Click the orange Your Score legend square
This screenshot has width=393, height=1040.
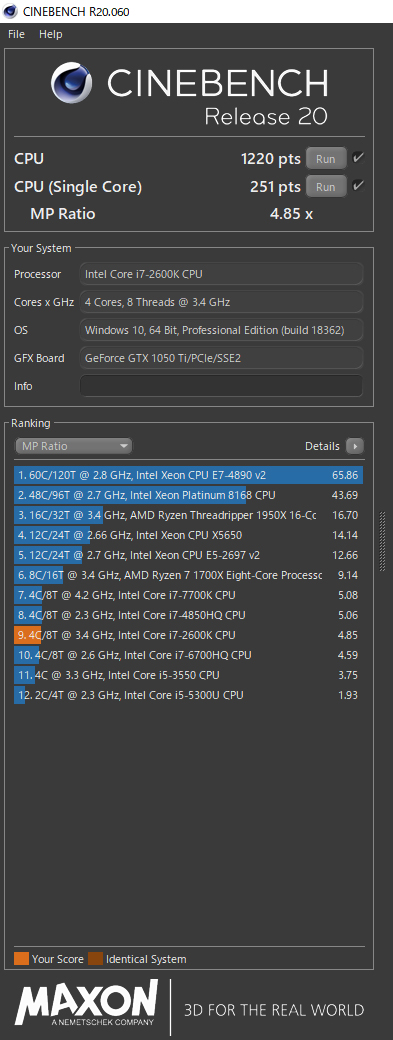tap(21, 959)
